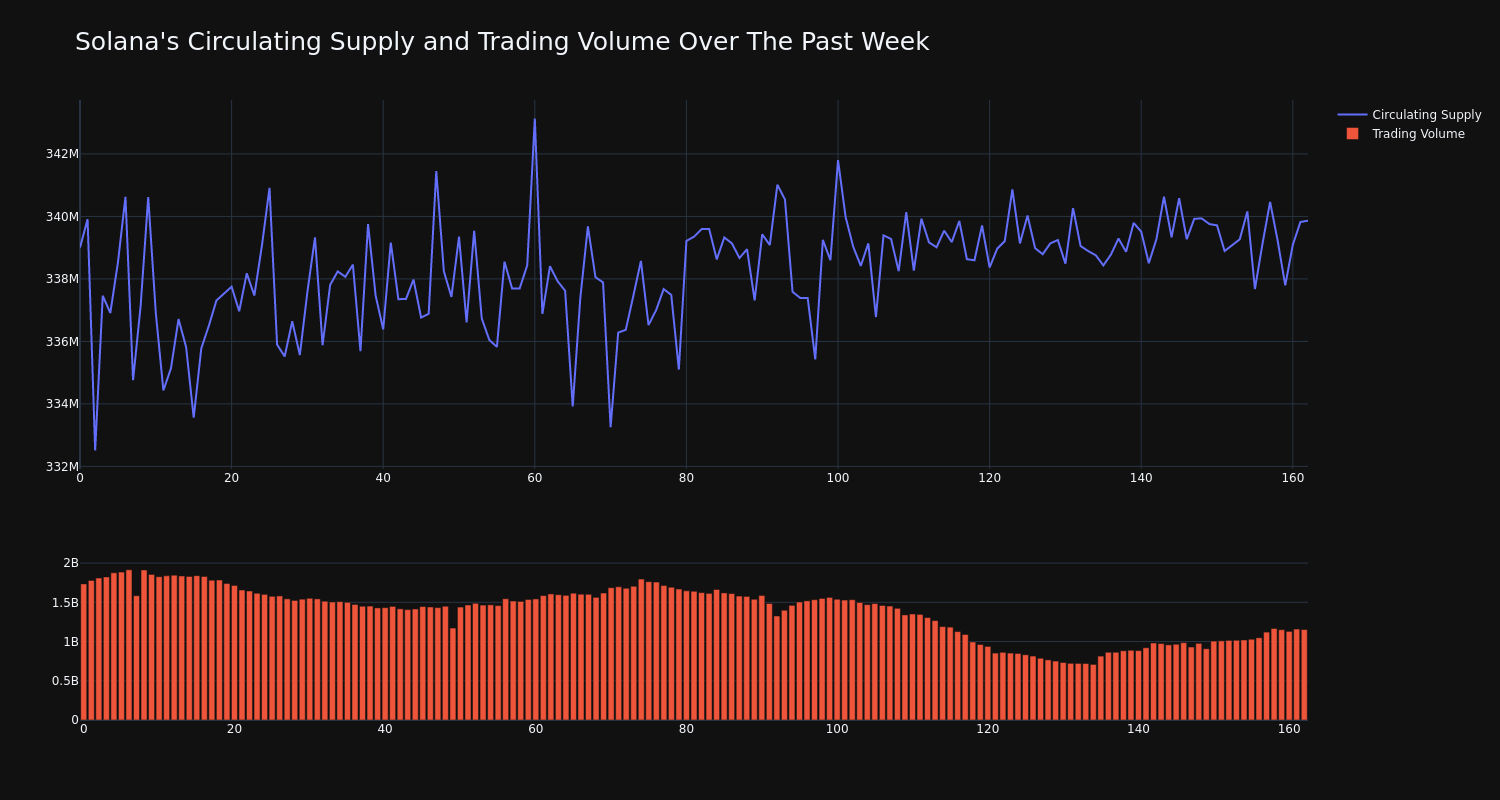Click the 340M y-axis label
1500x800 pixels.
coord(62,217)
